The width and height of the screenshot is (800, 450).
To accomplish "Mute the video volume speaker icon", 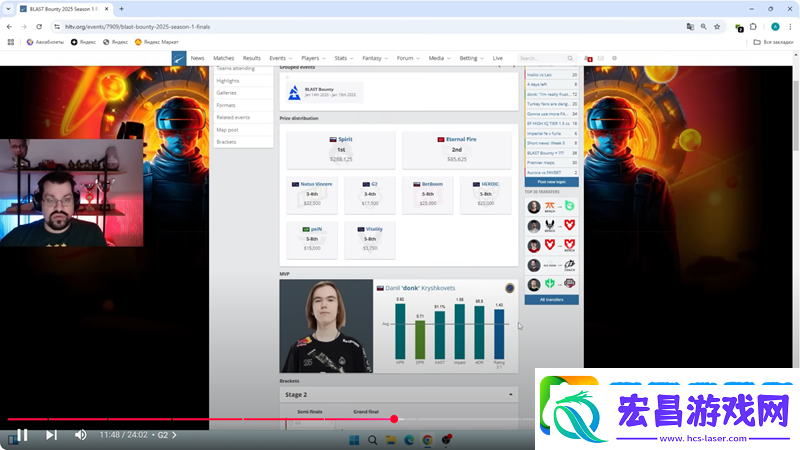I will point(80,435).
